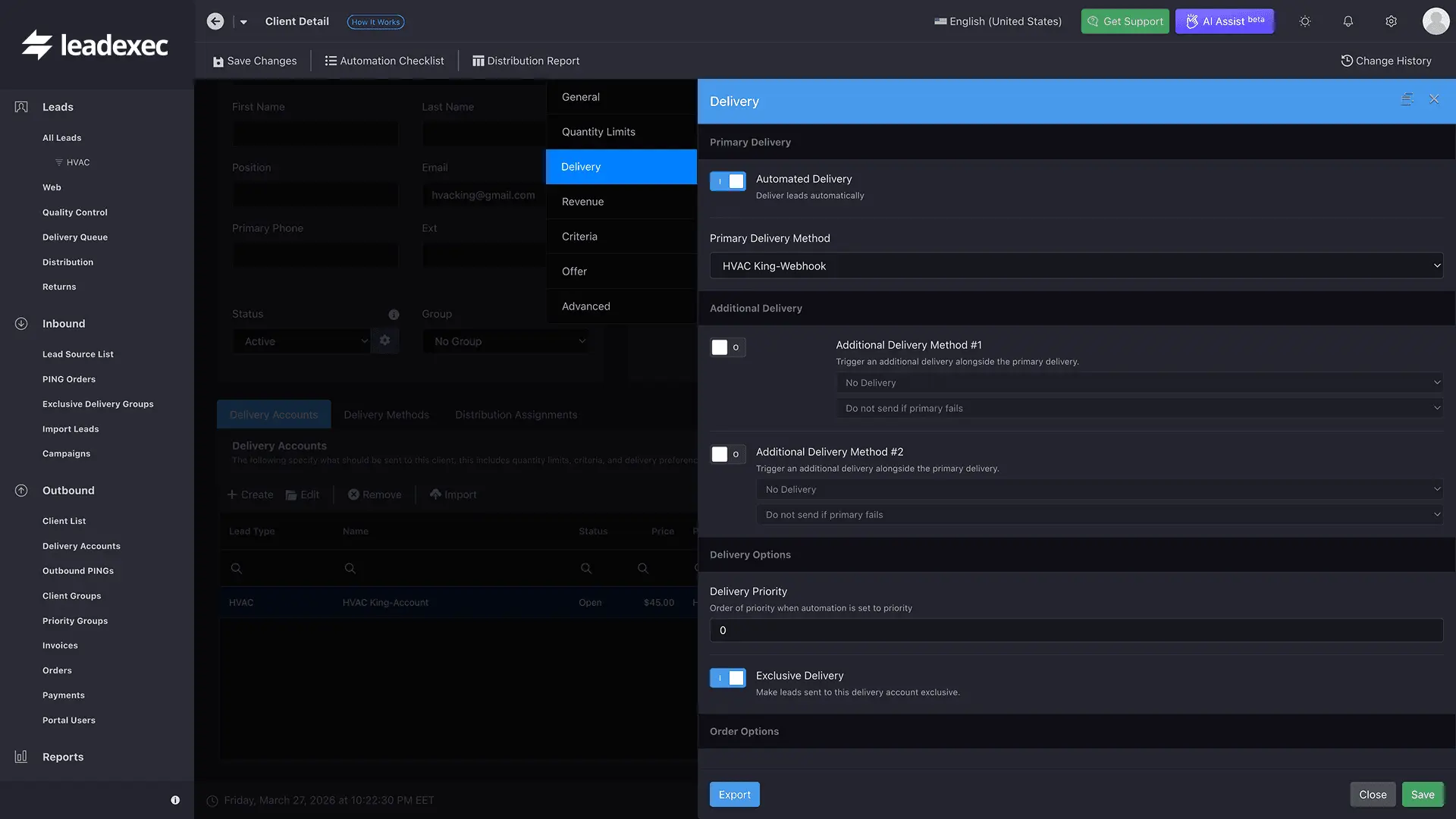Click the back arrow icon
The height and width of the screenshot is (819, 1456).
tap(215, 21)
